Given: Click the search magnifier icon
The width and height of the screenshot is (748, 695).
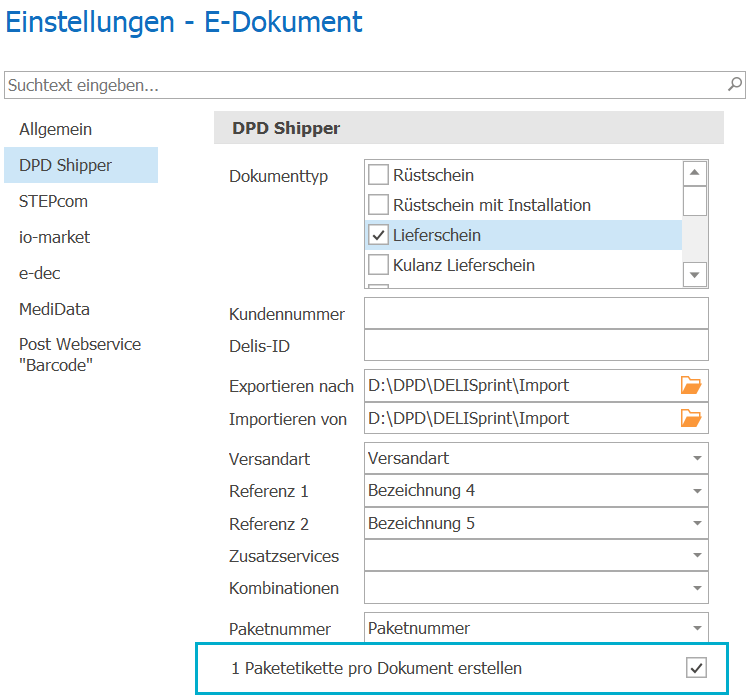Looking at the screenshot, I should click(735, 84).
